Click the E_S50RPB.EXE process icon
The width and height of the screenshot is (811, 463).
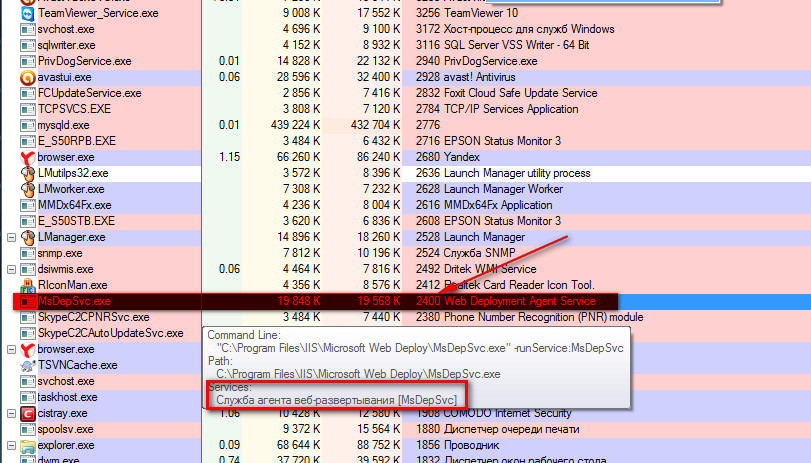click(x=27, y=141)
